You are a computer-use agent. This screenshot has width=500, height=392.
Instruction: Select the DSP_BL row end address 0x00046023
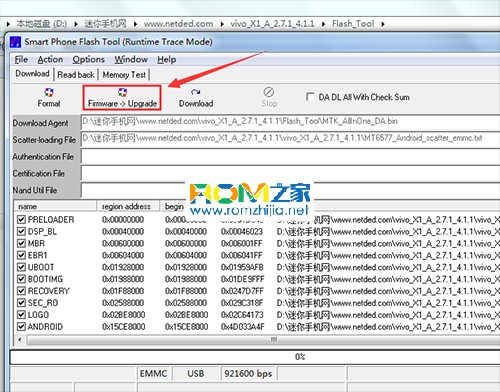click(x=242, y=231)
